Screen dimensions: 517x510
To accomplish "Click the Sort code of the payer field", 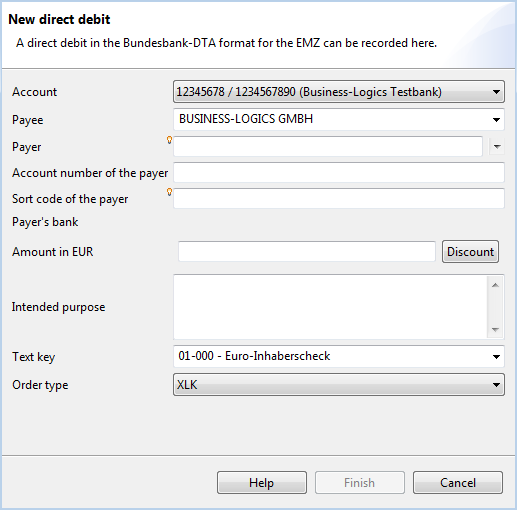I will point(339,198).
